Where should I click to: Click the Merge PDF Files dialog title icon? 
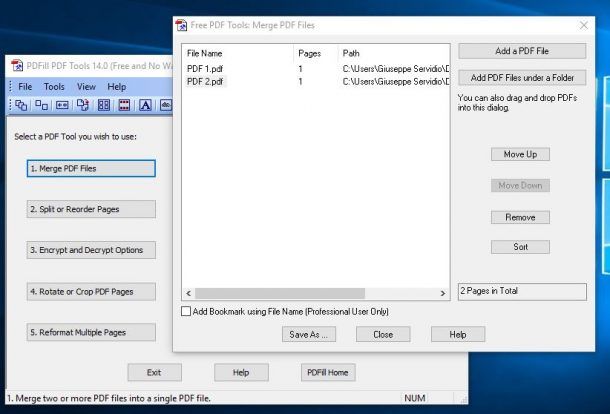click(x=181, y=25)
